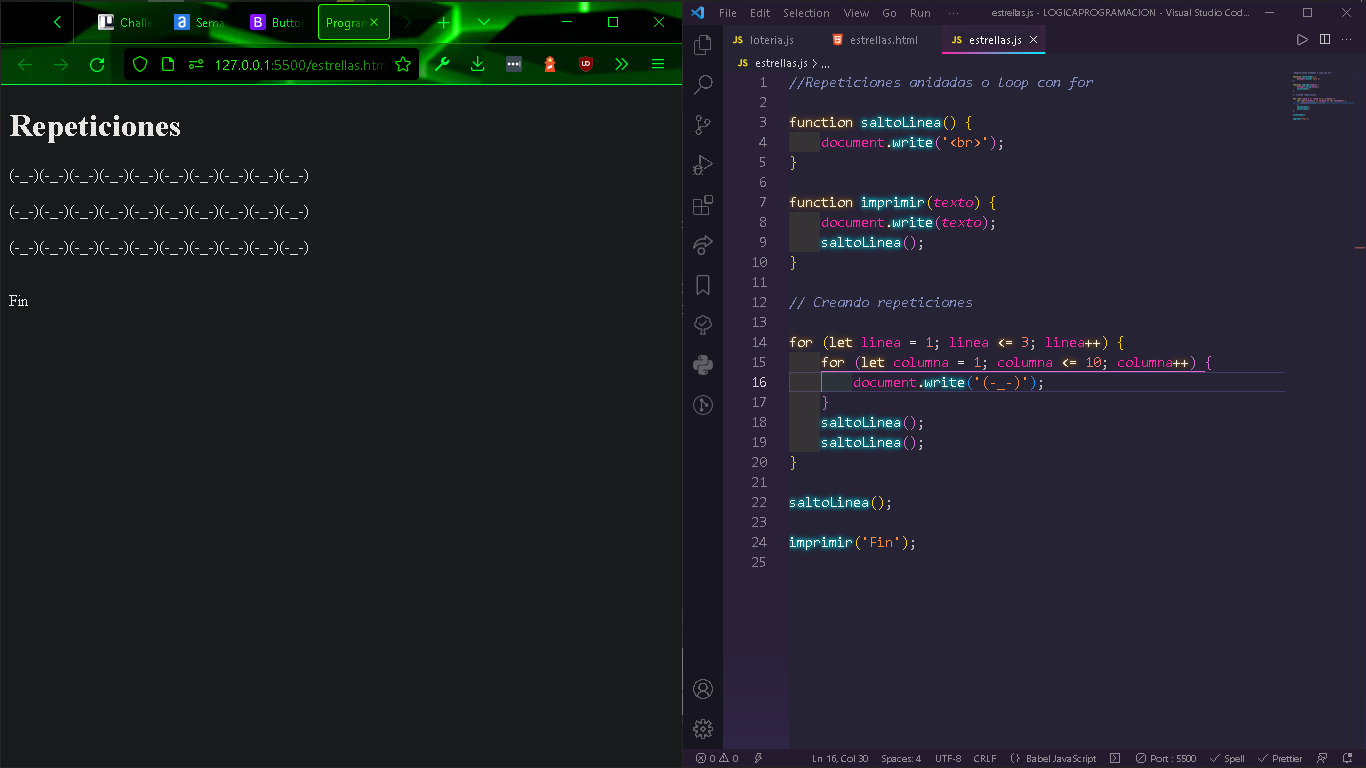
Task: Change end of line sequence CRLF
Action: pyautogui.click(x=985, y=758)
